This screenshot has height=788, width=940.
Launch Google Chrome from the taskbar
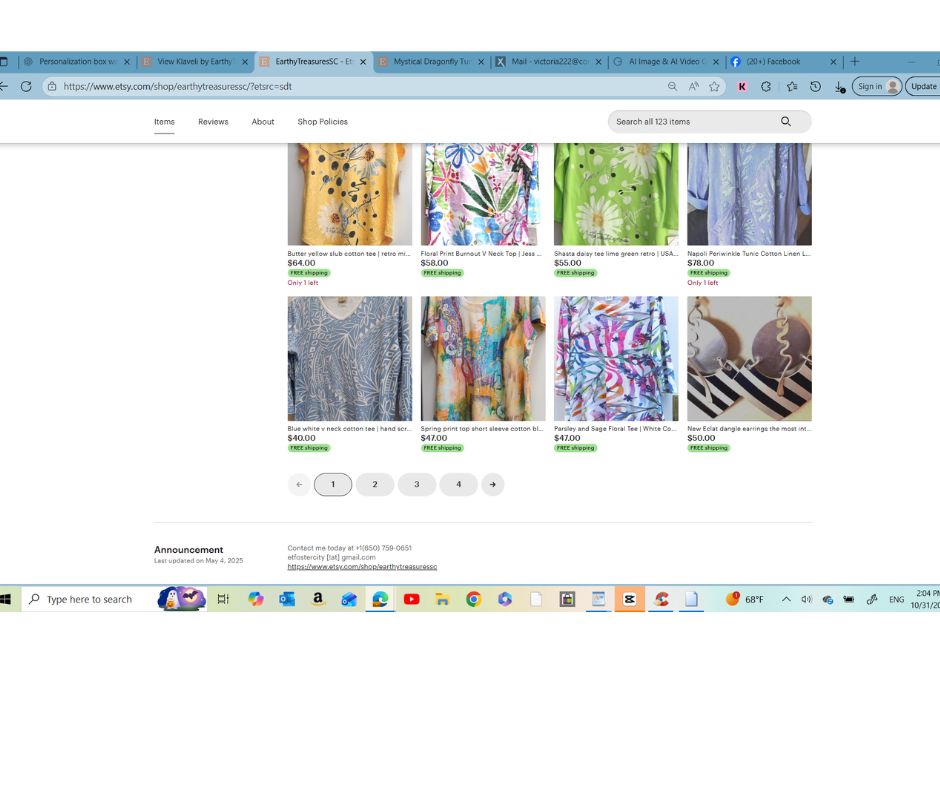click(x=474, y=598)
